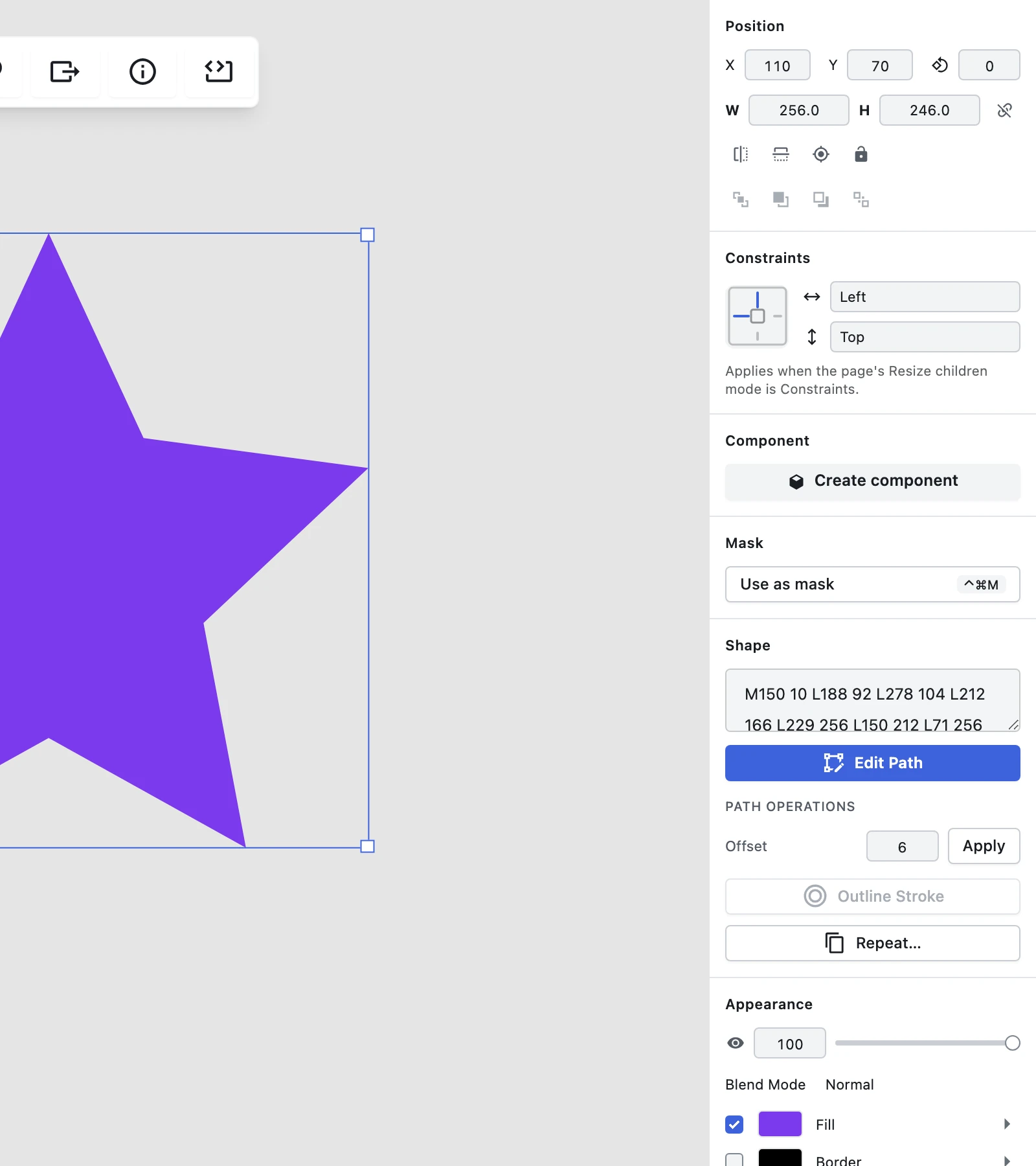Click the bring forward icon
Screen dimensions: 1036x1166
pyautogui.click(x=781, y=200)
